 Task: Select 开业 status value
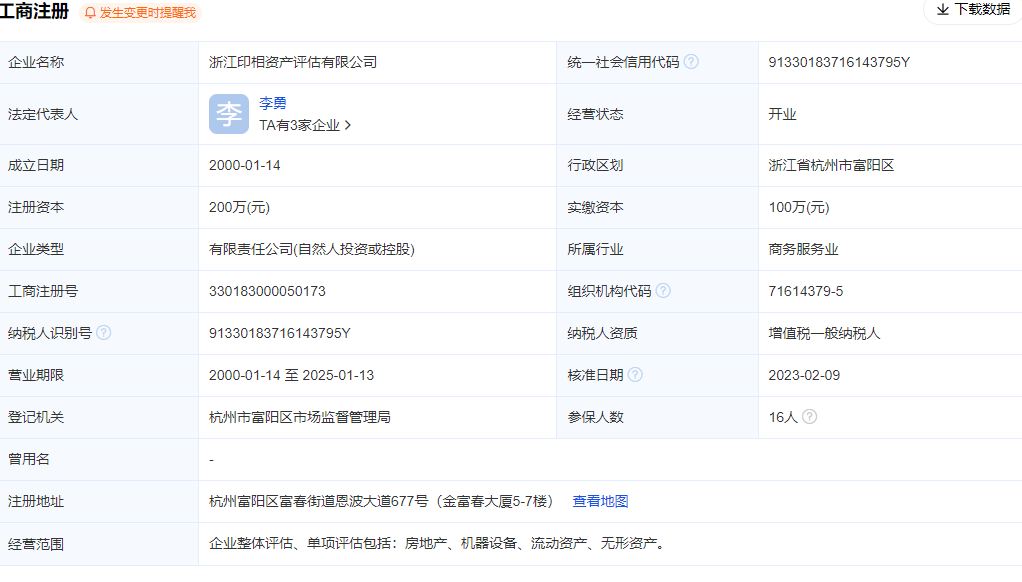coord(782,115)
